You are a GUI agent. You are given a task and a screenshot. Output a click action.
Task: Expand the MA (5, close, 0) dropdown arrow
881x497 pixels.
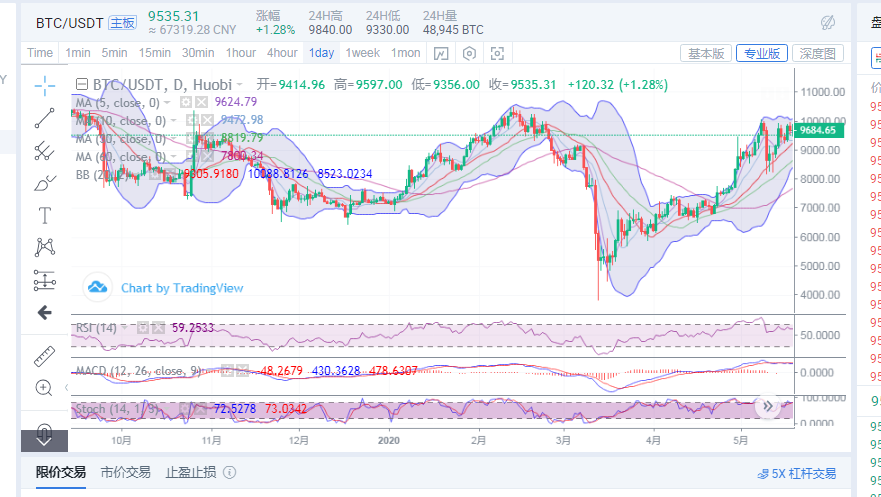[x=169, y=102]
